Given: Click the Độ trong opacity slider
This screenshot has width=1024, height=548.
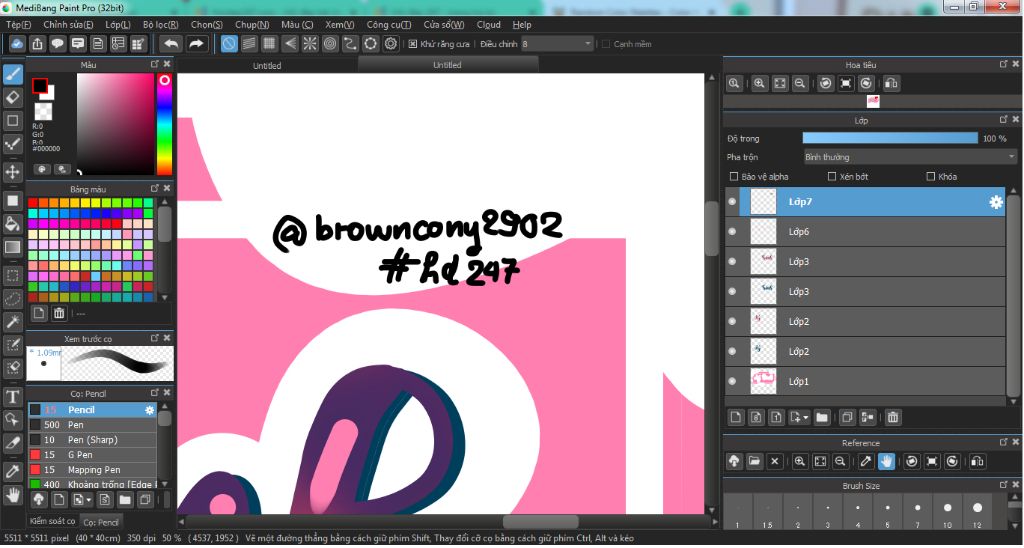Looking at the screenshot, I should tap(890, 139).
